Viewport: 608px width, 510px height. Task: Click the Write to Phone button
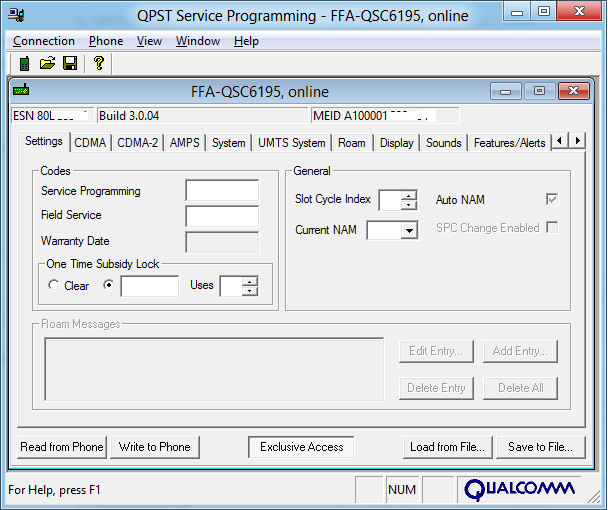(155, 447)
